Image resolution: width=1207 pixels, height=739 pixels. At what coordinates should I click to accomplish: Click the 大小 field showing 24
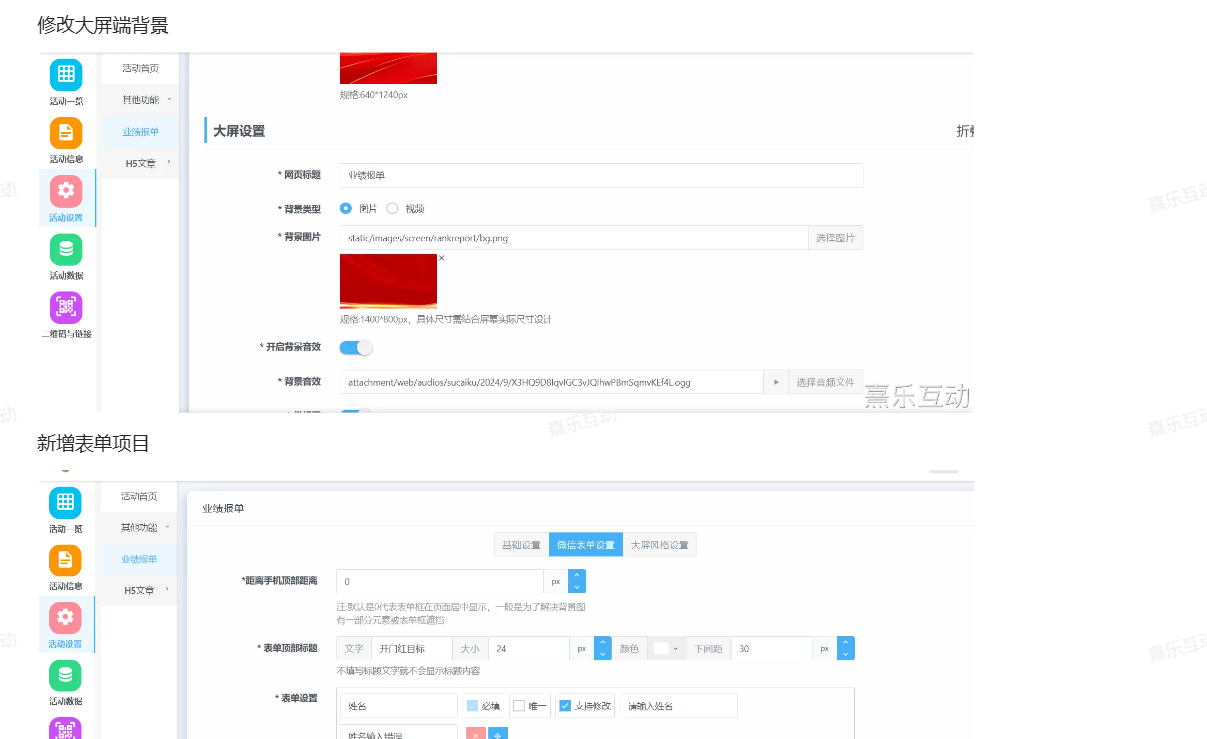point(529,648)
